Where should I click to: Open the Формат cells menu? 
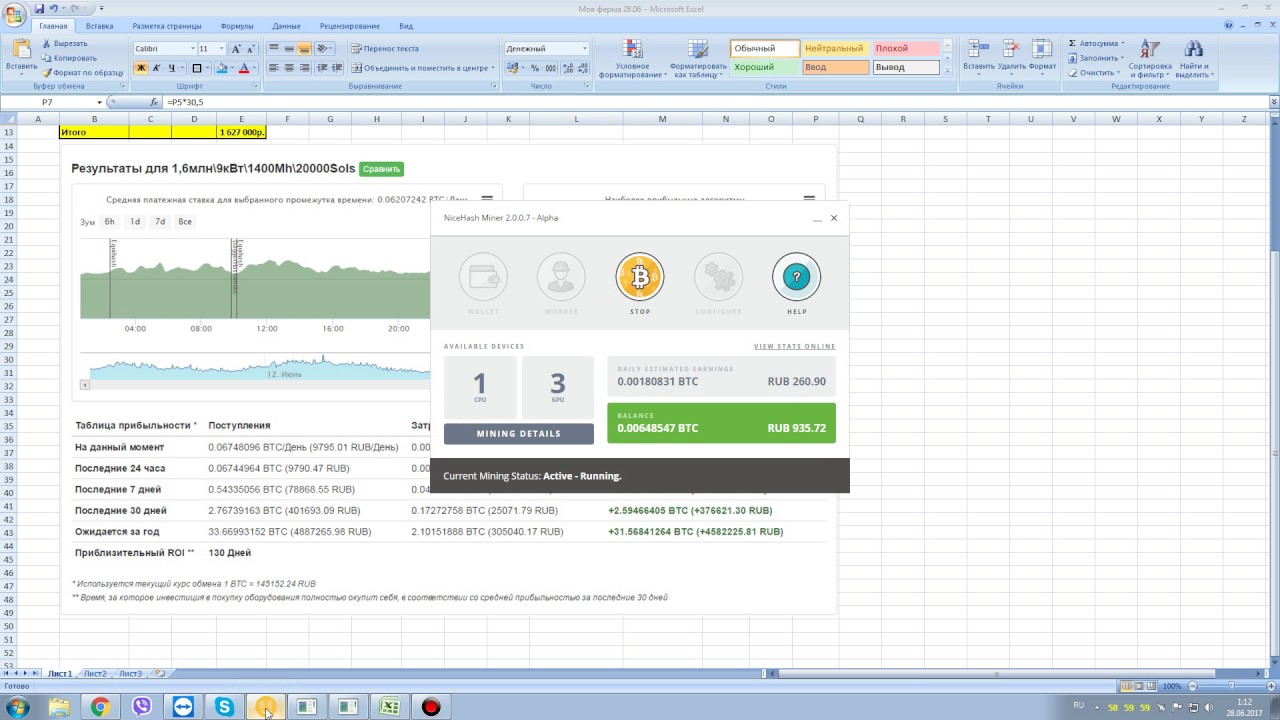(1042, 56)
